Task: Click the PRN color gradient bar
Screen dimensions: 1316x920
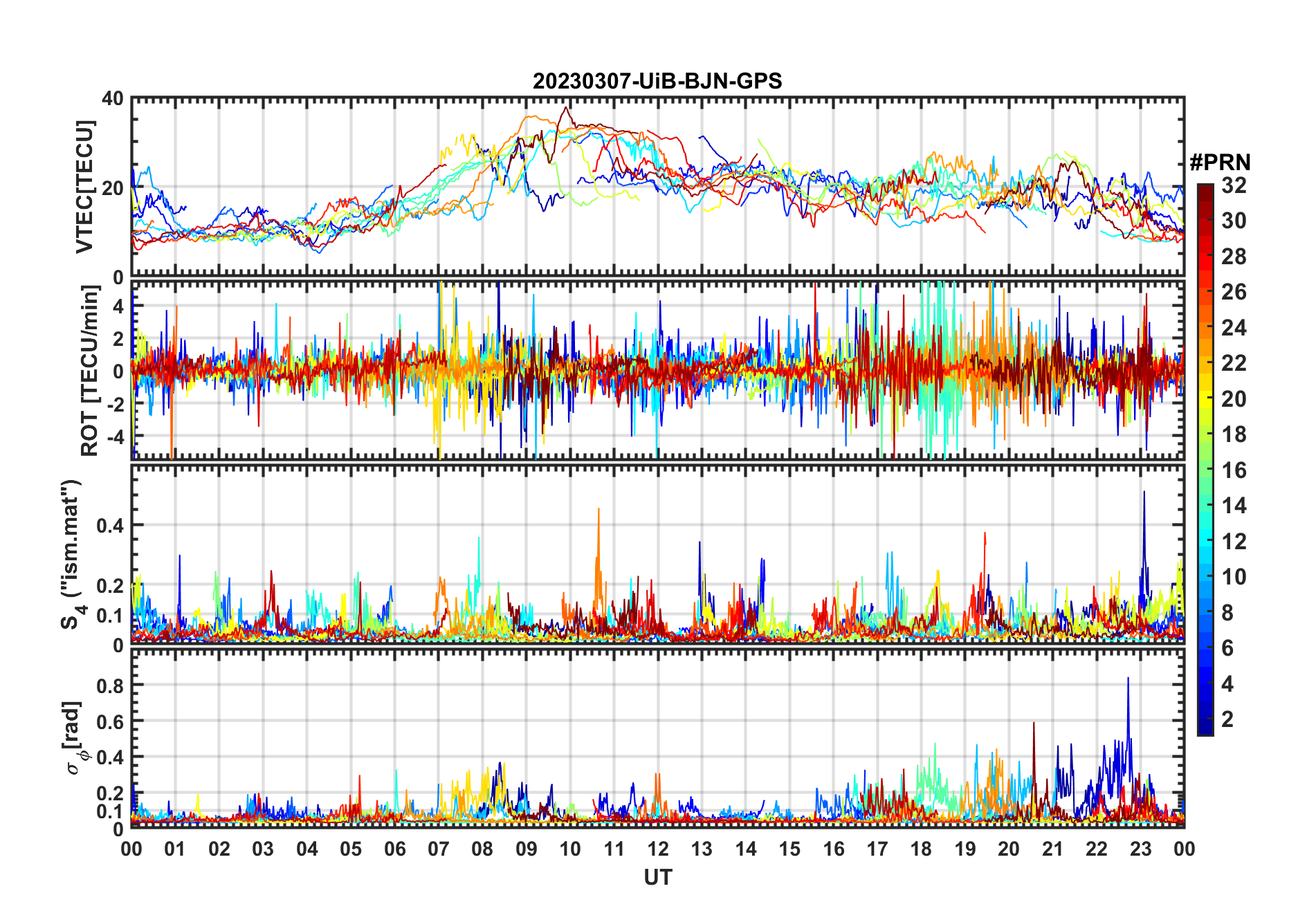Action: 1205,459
